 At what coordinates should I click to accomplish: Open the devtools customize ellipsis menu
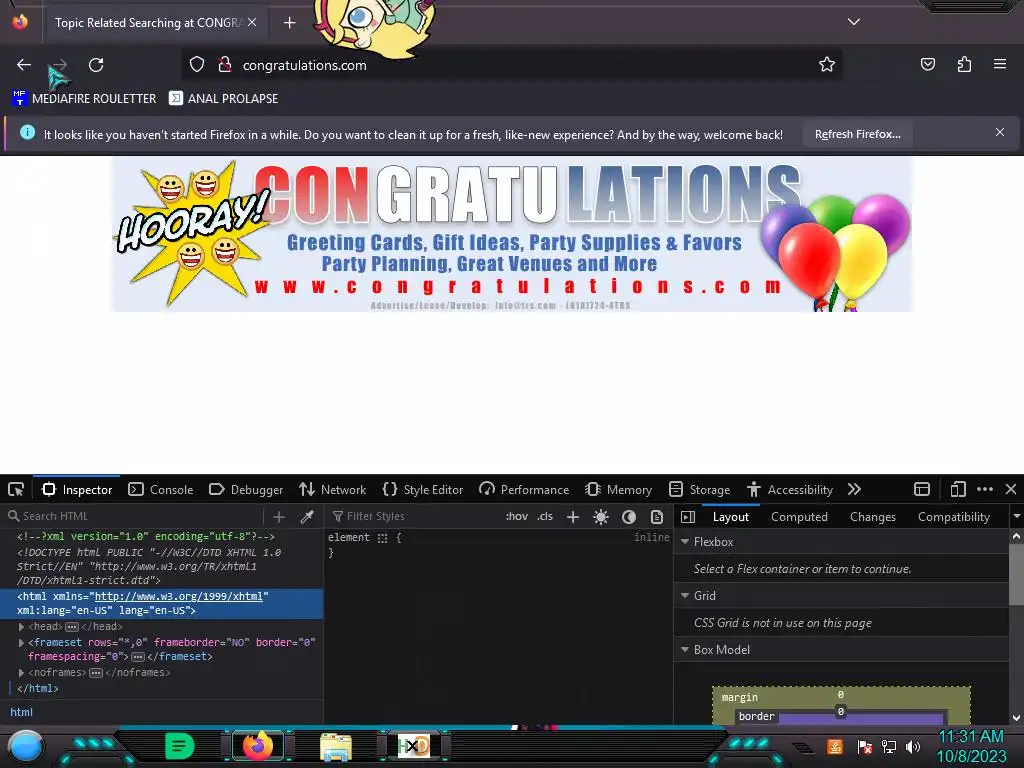tap(985, 490)
